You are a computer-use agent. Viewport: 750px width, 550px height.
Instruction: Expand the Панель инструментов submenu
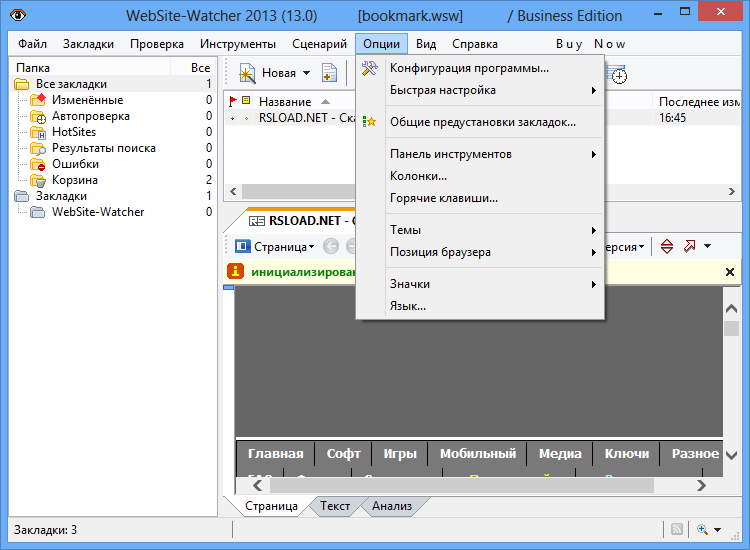coord(594,154)
